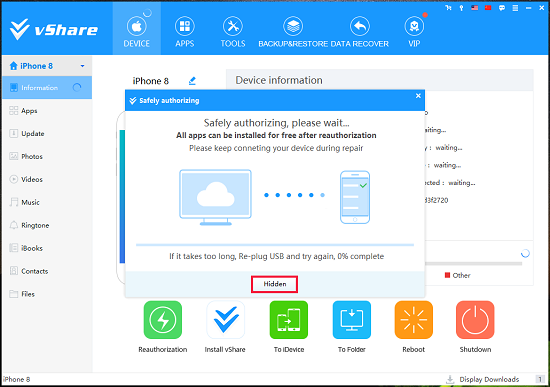Click the green Reauthorization icon

pos(163,320)
